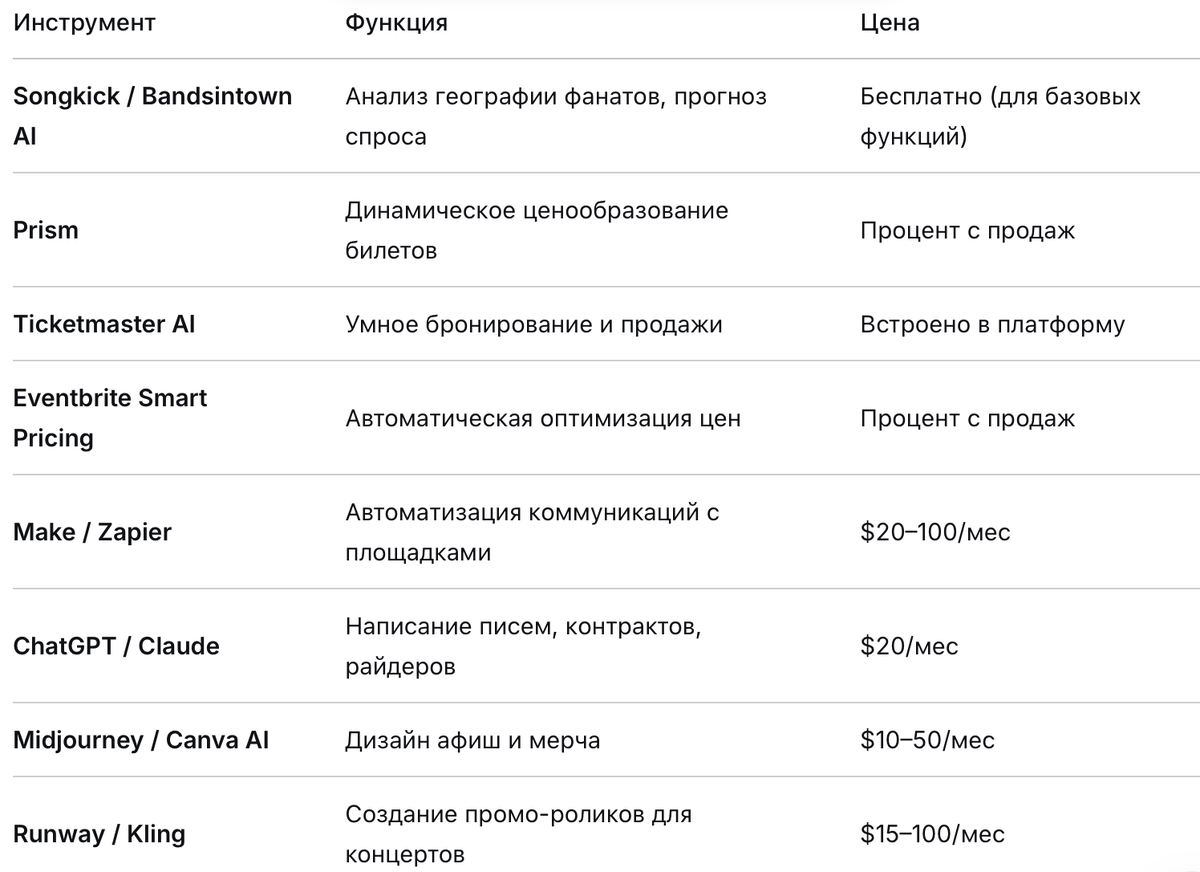This screenshot has height=872, width=1200.
Task: Select the Songkick / Bandsintown AI cell
Action: pos(153,116)
